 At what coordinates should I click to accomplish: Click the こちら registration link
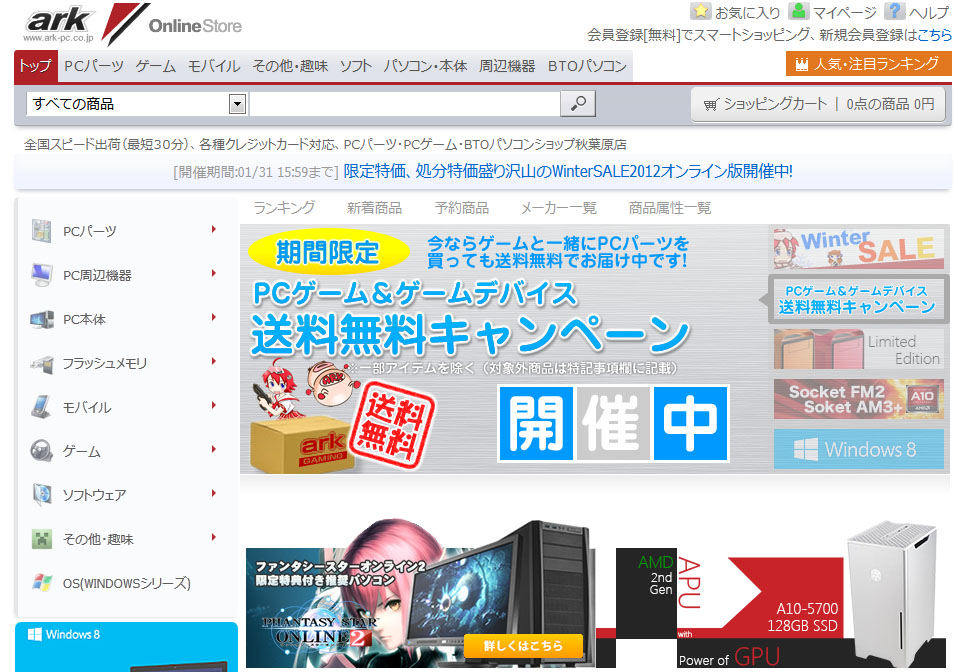click(935, 35)
